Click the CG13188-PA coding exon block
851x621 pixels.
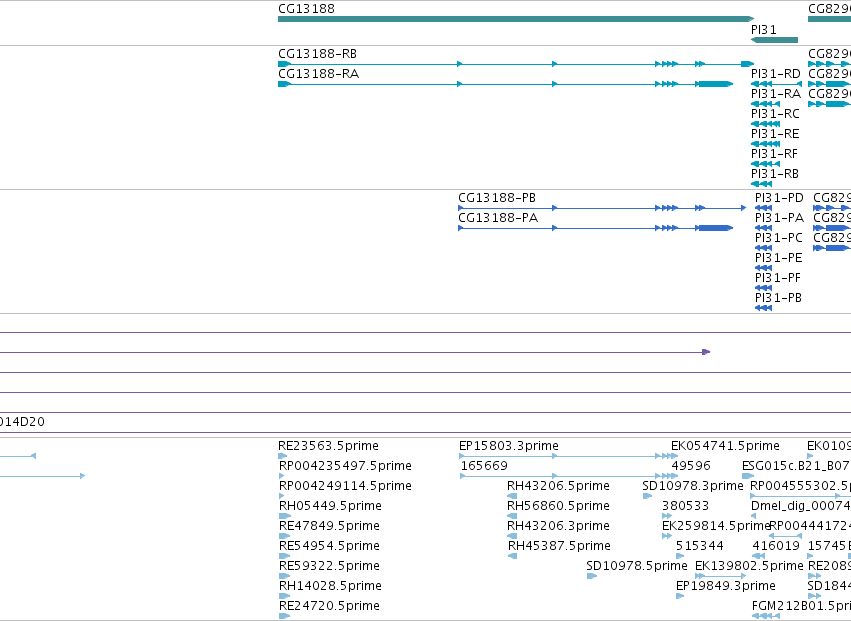tap(714, 228)
